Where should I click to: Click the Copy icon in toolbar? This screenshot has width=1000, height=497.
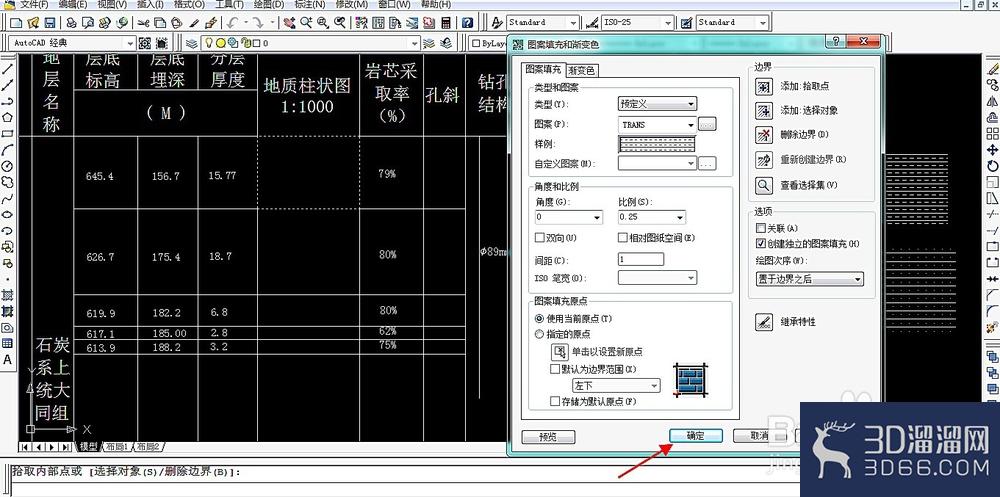[x=160, y=23]
